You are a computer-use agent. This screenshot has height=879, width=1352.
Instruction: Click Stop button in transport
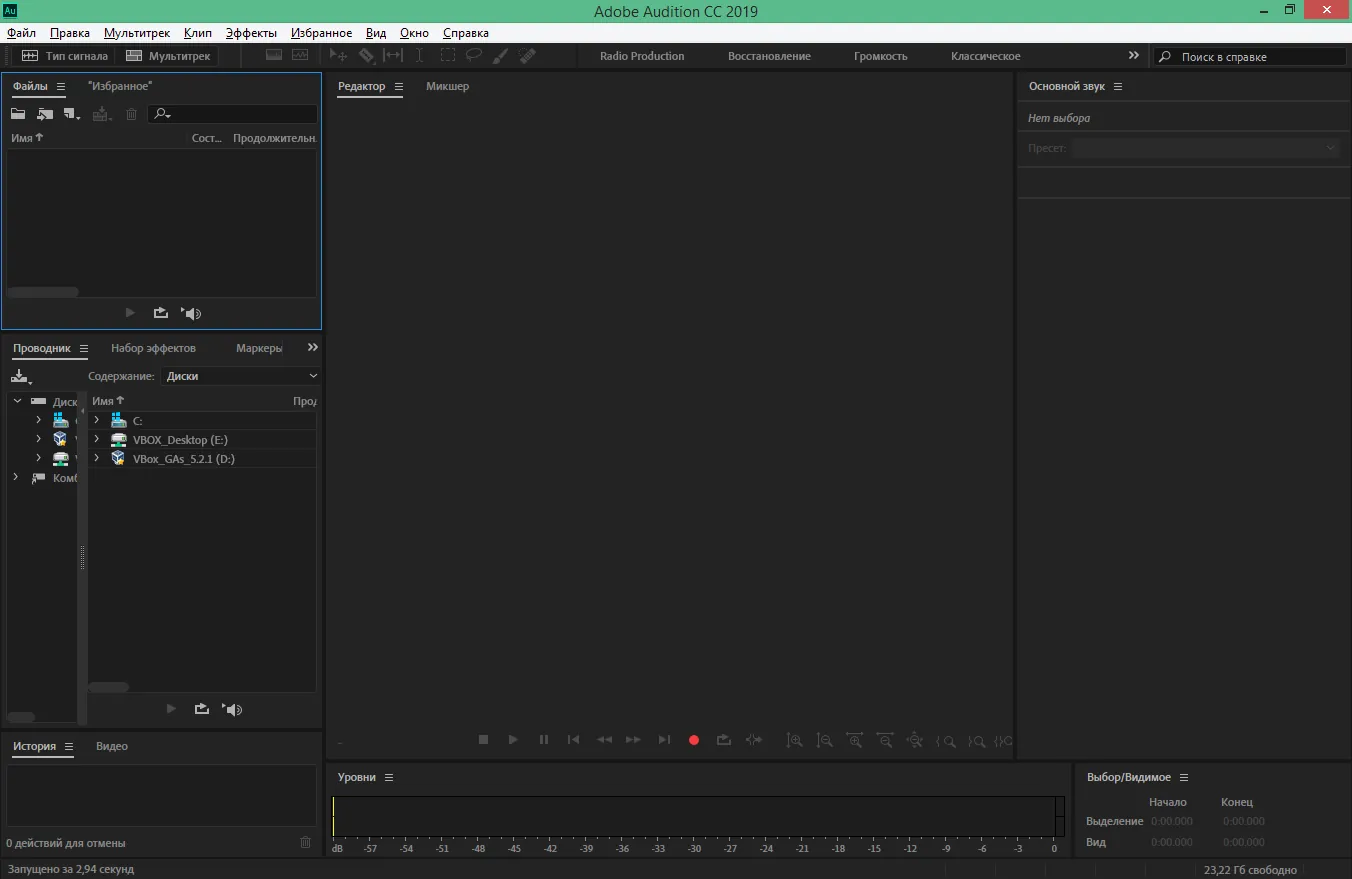pos(483,740)
